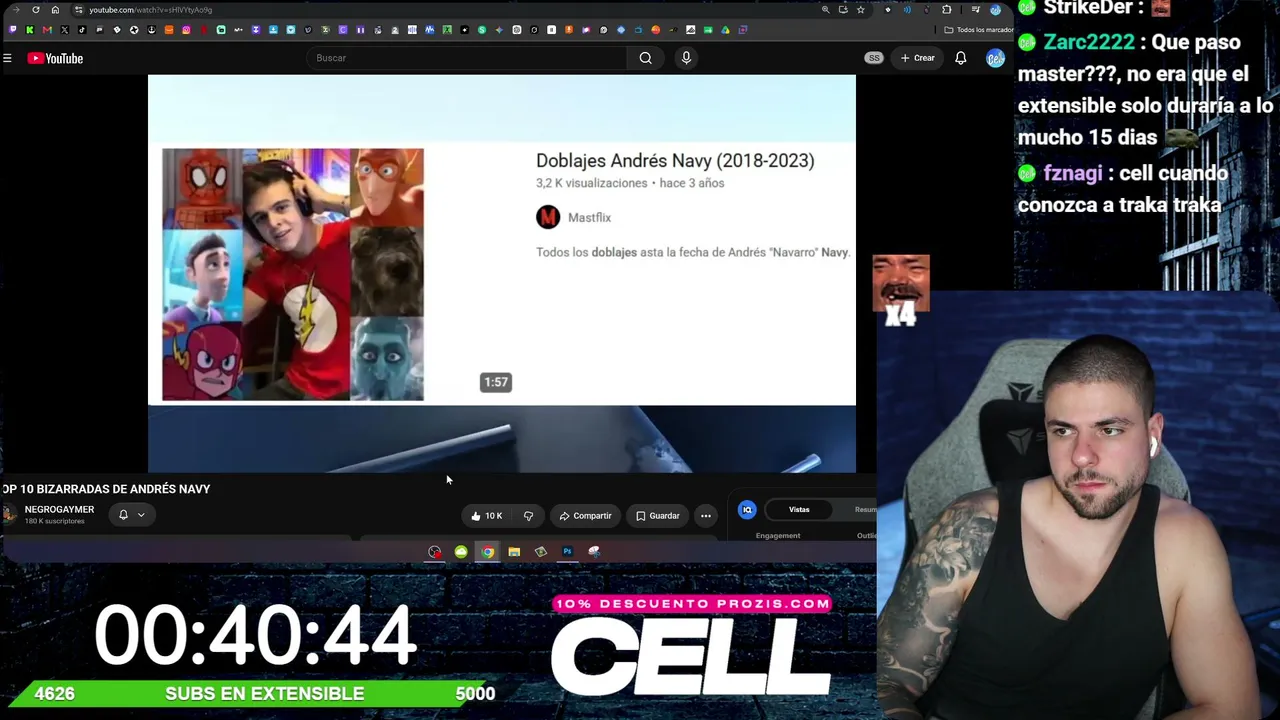
Task: Like the video with 10 K likes
Action: click(486, 516)
